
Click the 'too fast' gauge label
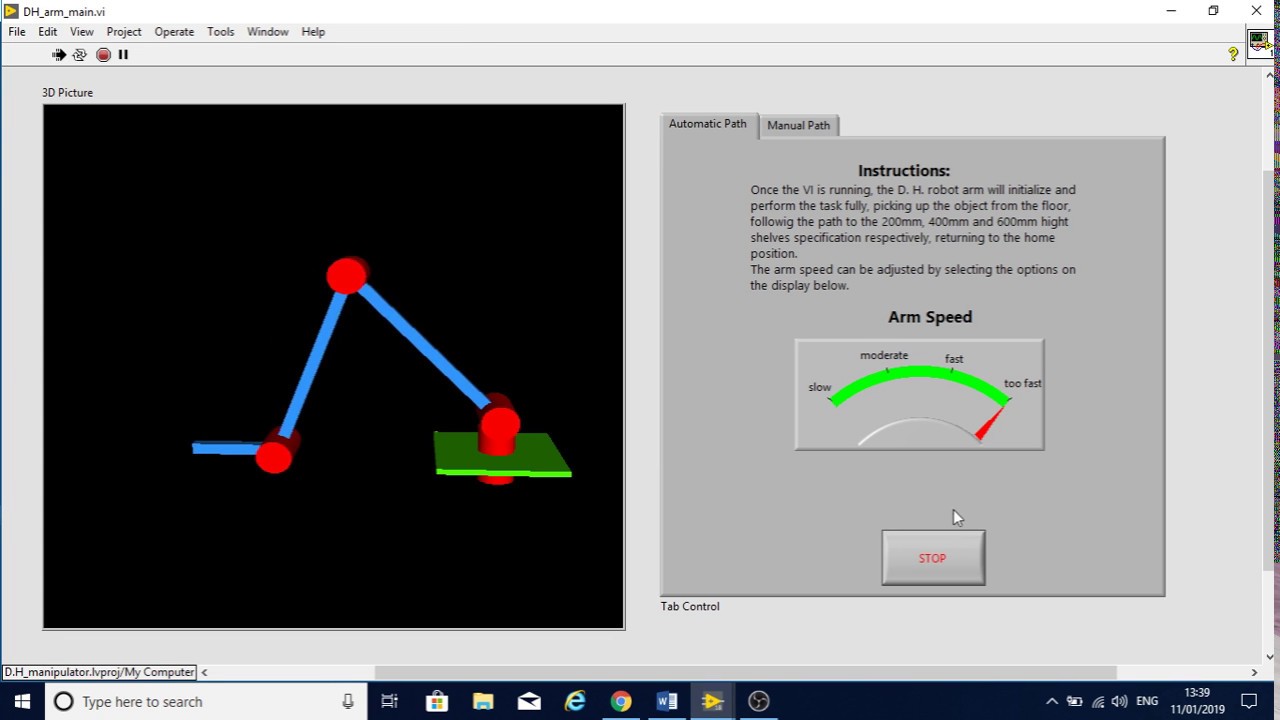tap(1023, 383)
